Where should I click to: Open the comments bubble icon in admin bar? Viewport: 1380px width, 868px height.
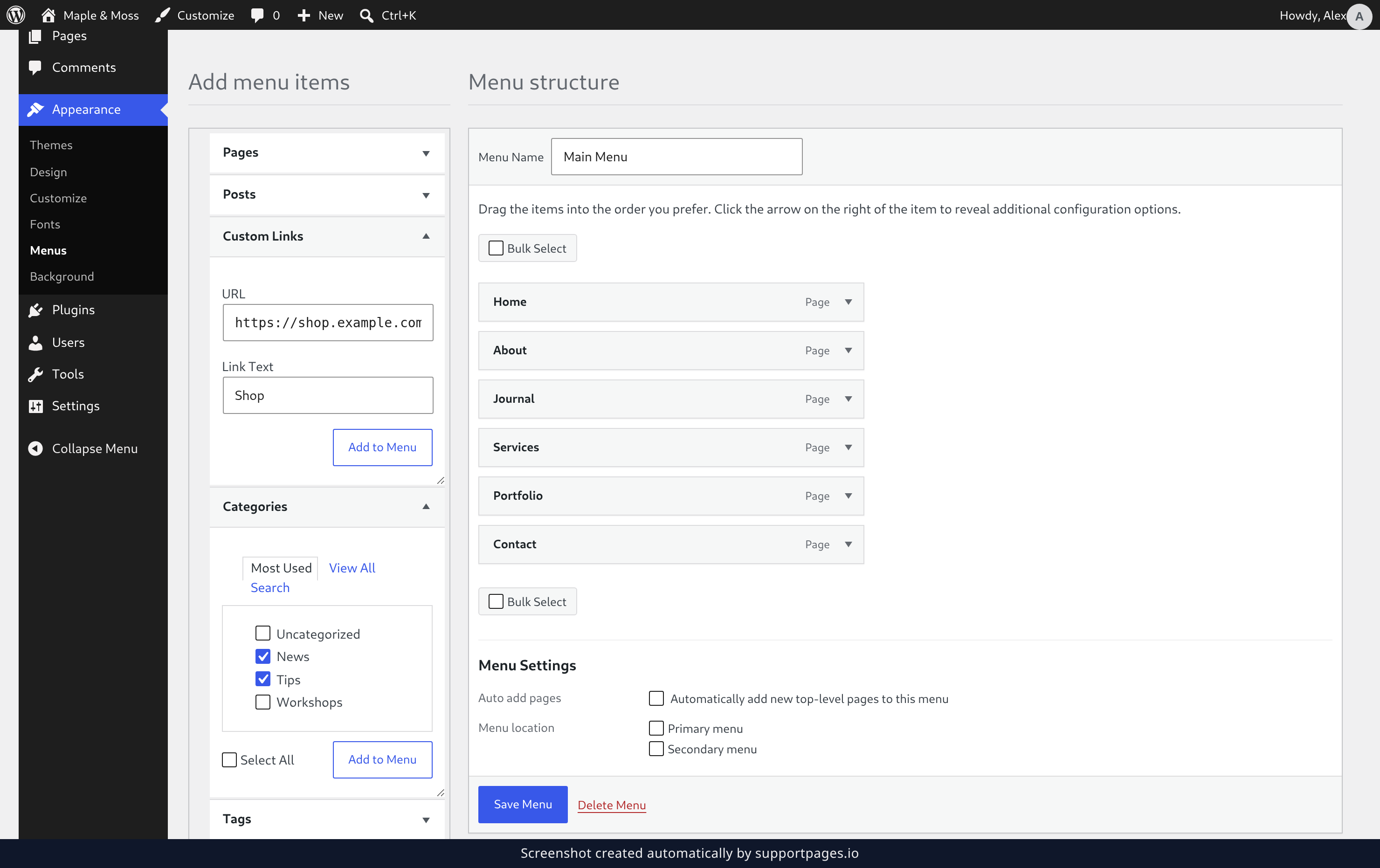(x=257, y=15)
